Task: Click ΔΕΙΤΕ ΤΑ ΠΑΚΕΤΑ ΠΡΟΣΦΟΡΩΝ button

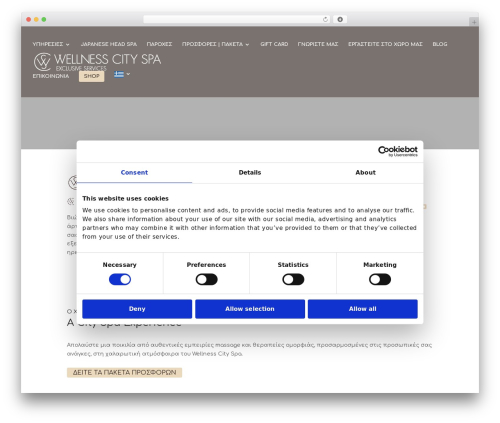Action: pos(124,372)
